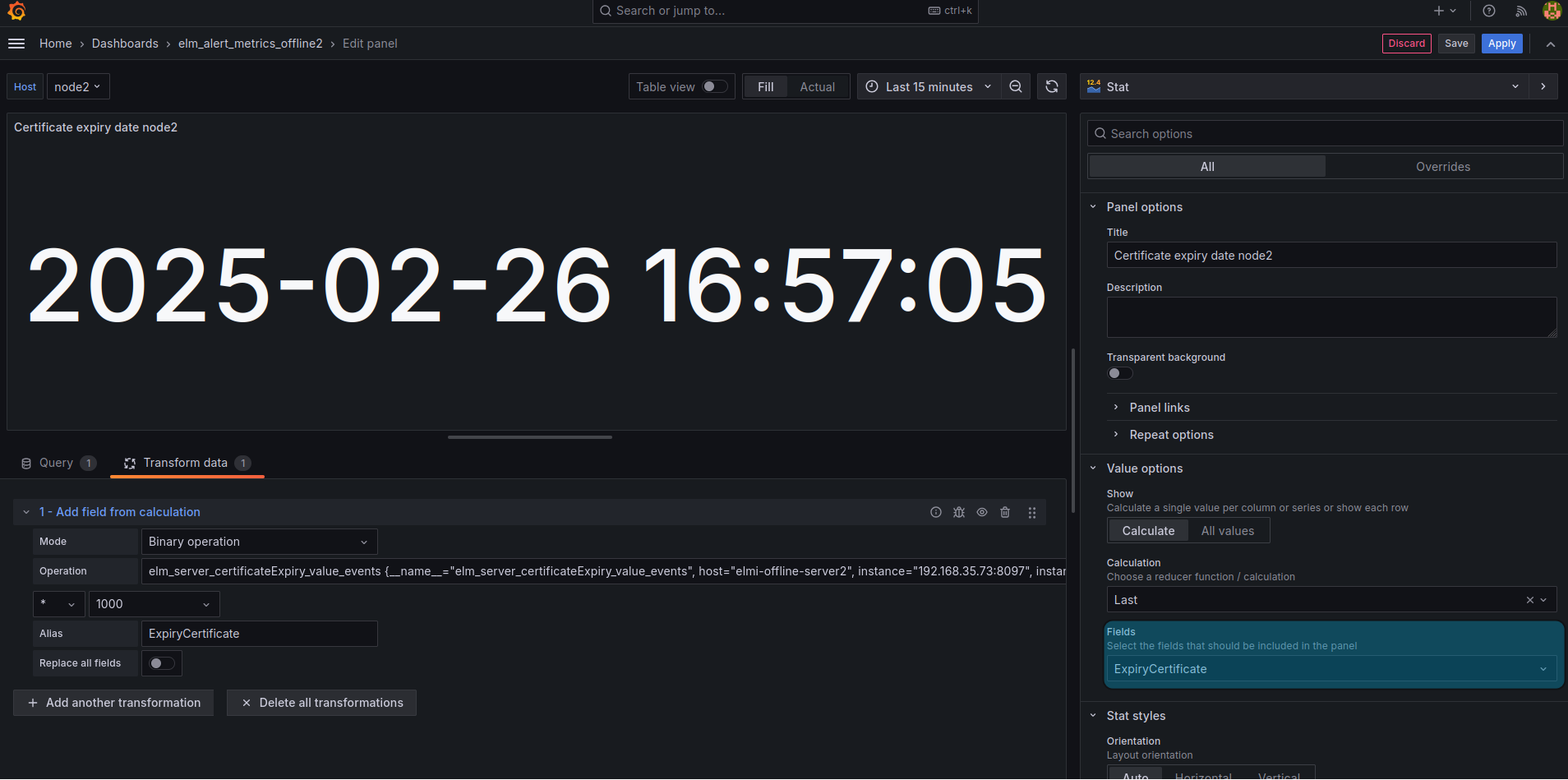Toggle the Table view switch
1568x780 pixels.
[x=715, y=86]
